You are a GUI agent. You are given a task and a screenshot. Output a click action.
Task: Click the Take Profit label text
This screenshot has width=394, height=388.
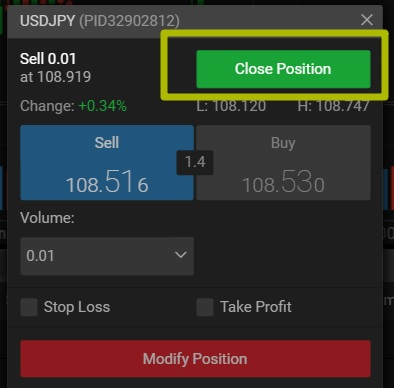coord(256,307)
